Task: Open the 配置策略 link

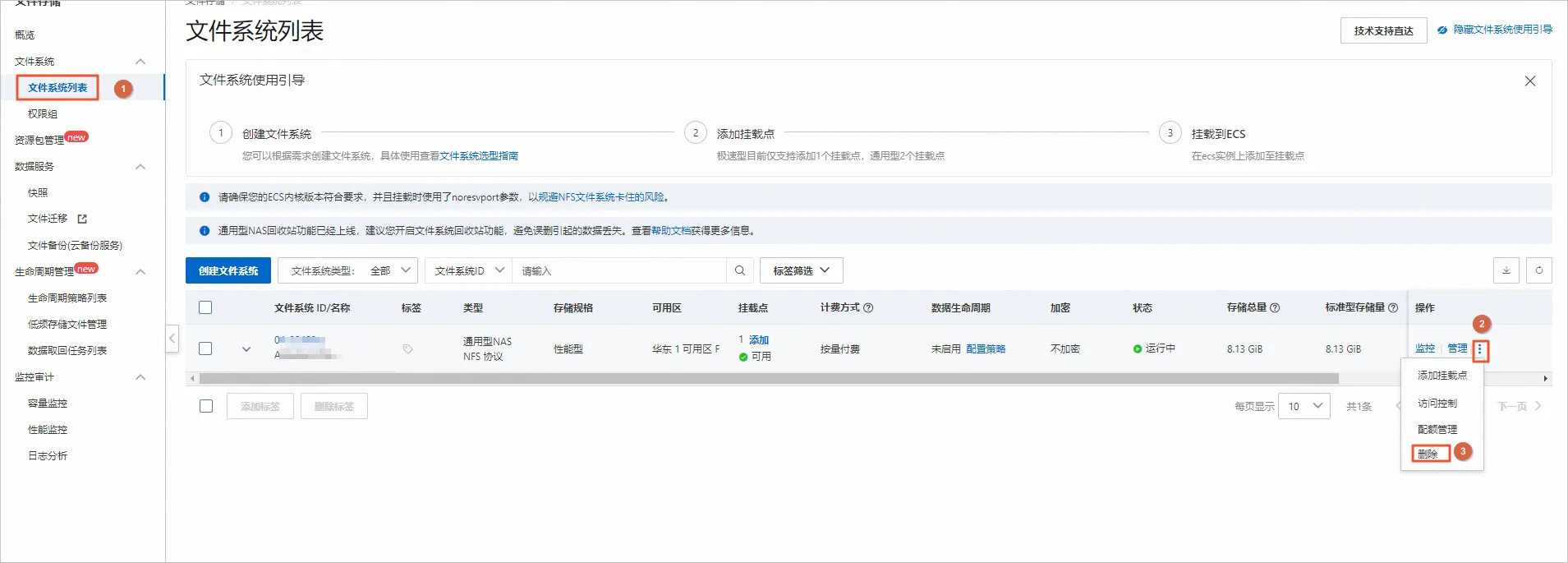Action: [x=986, y=348]
